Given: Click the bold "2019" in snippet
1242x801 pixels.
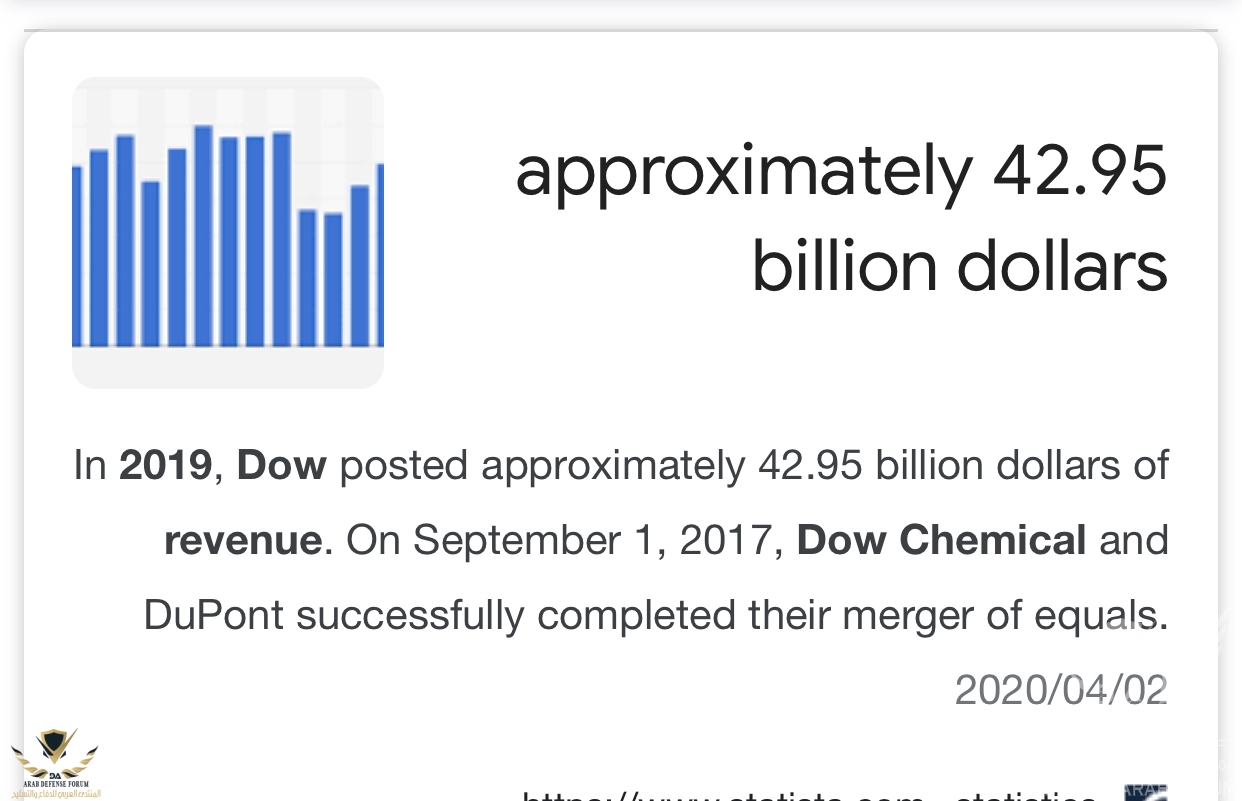Looking at the screenshot, I should pyautogui.click(x=166, y=466).
